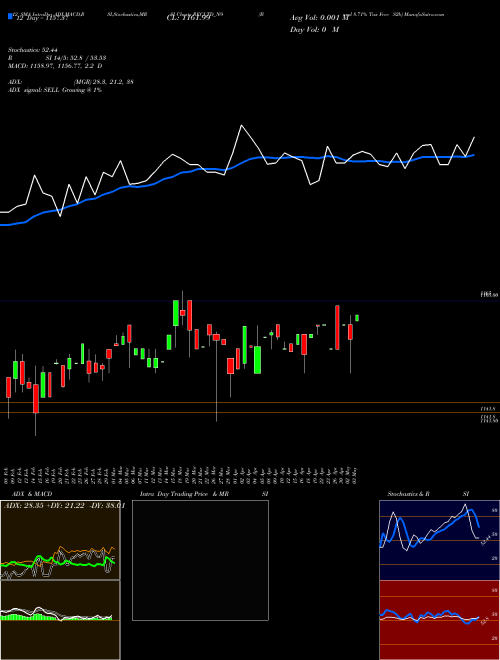
Task: Click the 'Intra Day Trading Price & MR' title
Action: point(184,494)
